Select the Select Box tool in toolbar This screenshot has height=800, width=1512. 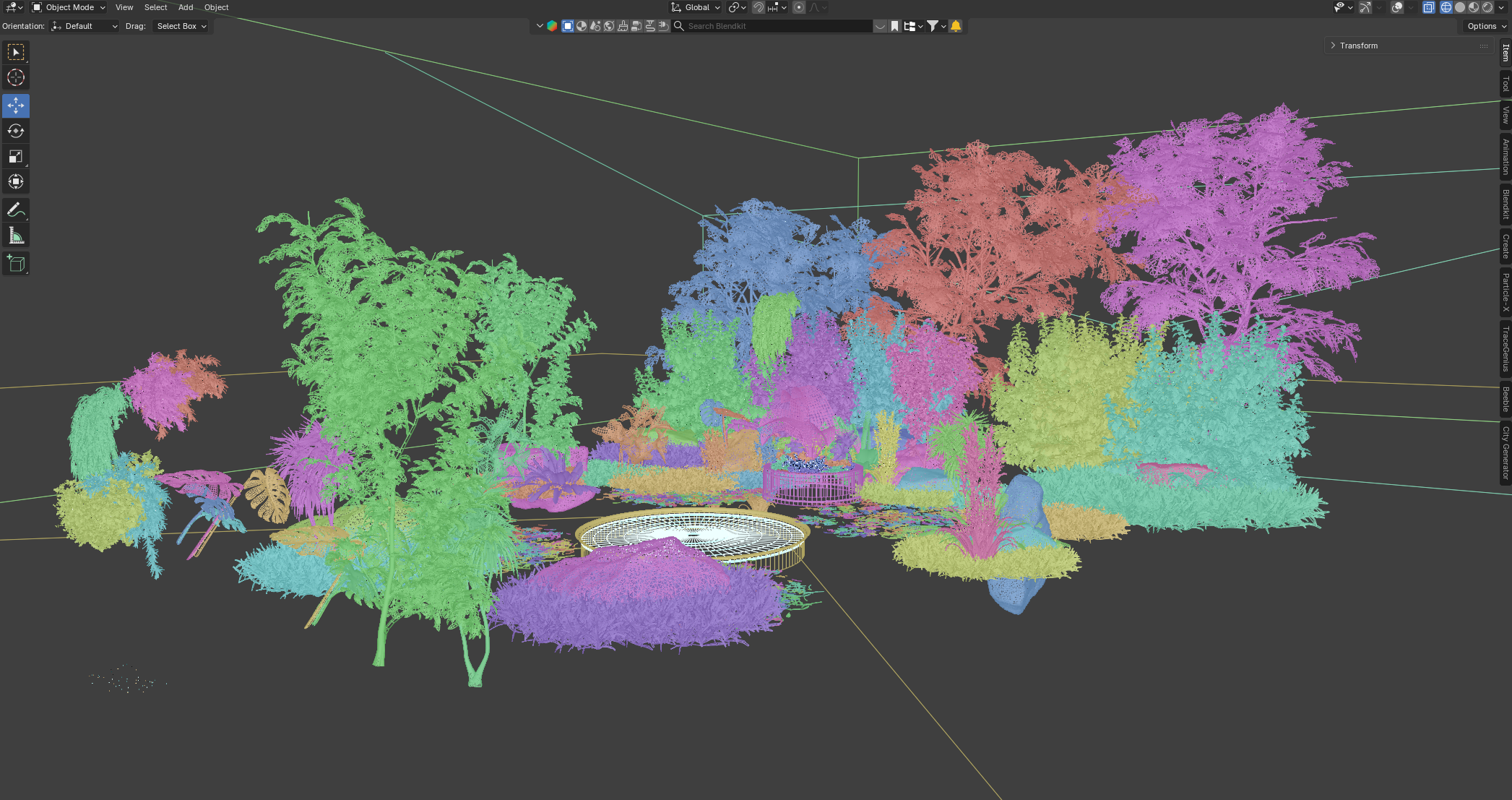pyautogui.click(x=15, y=52)
